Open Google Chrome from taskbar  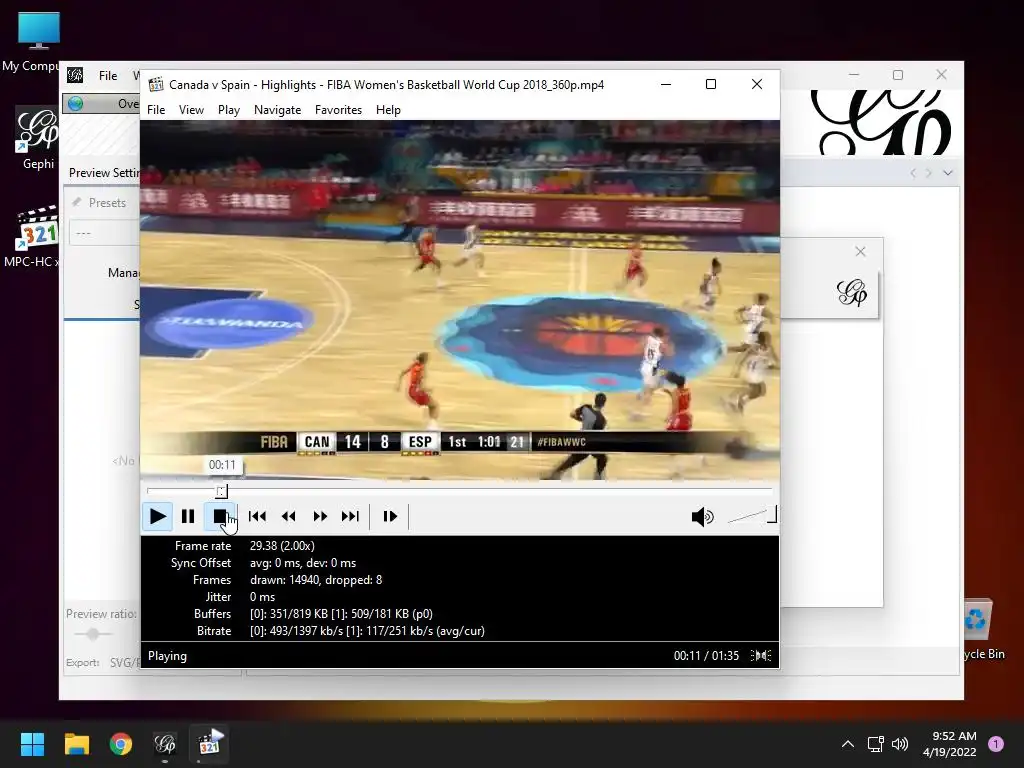pos(121,744)
